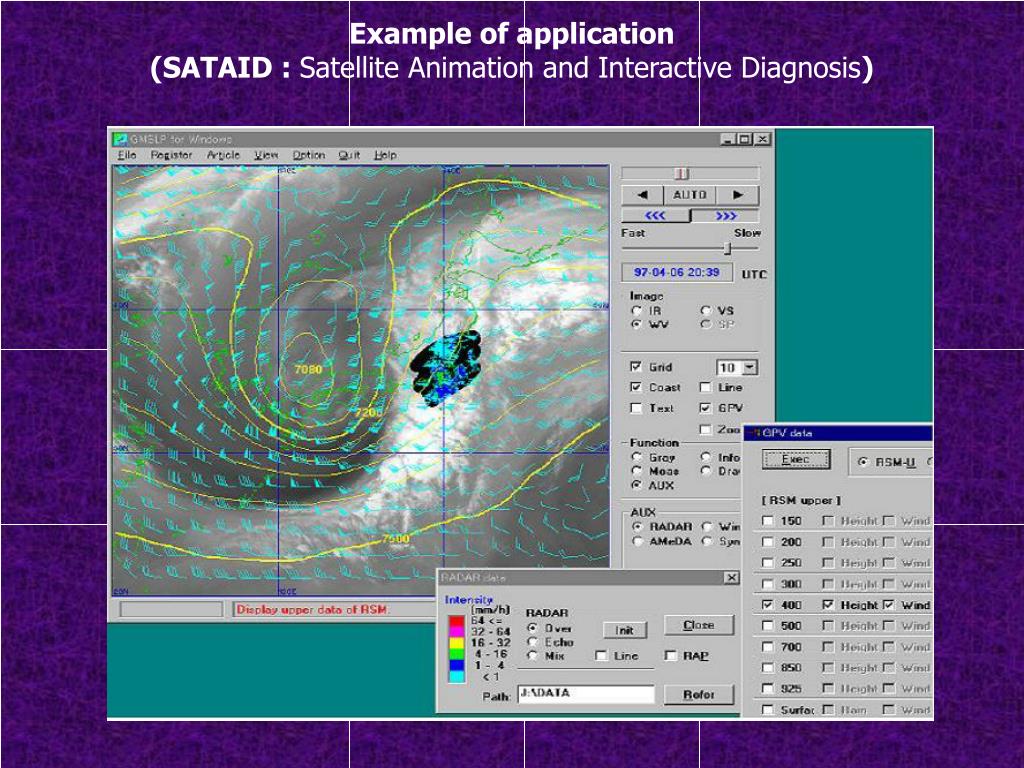1024x768 pixels.
Task: Toggle the Wind checkbox for level 400
Action: click(888, 605)
